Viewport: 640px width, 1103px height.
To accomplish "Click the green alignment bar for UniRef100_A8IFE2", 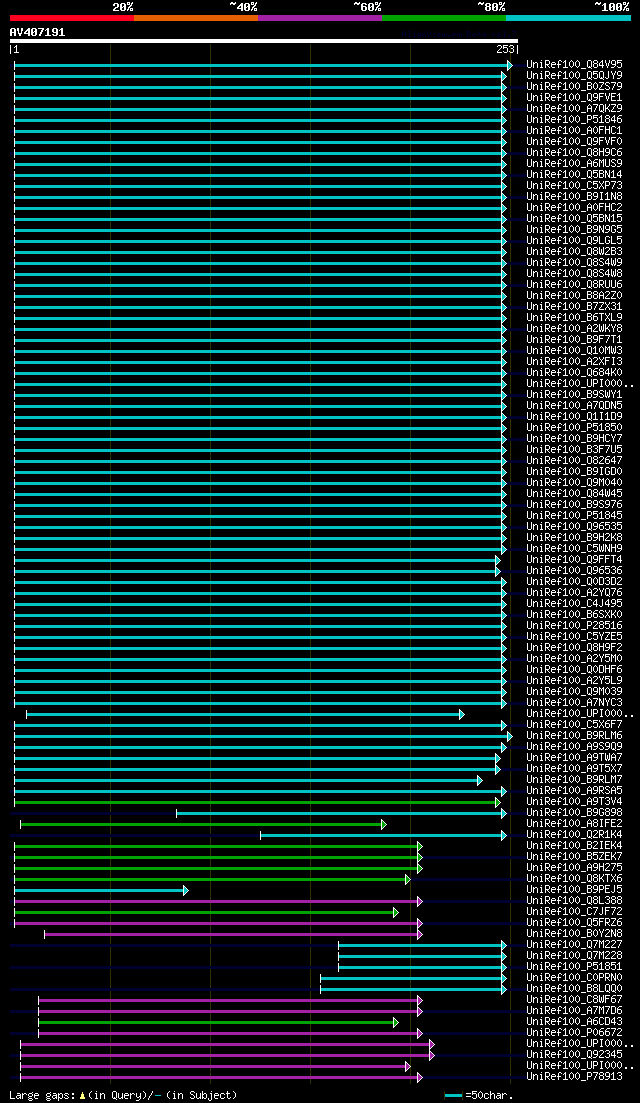I will (203, 824).
